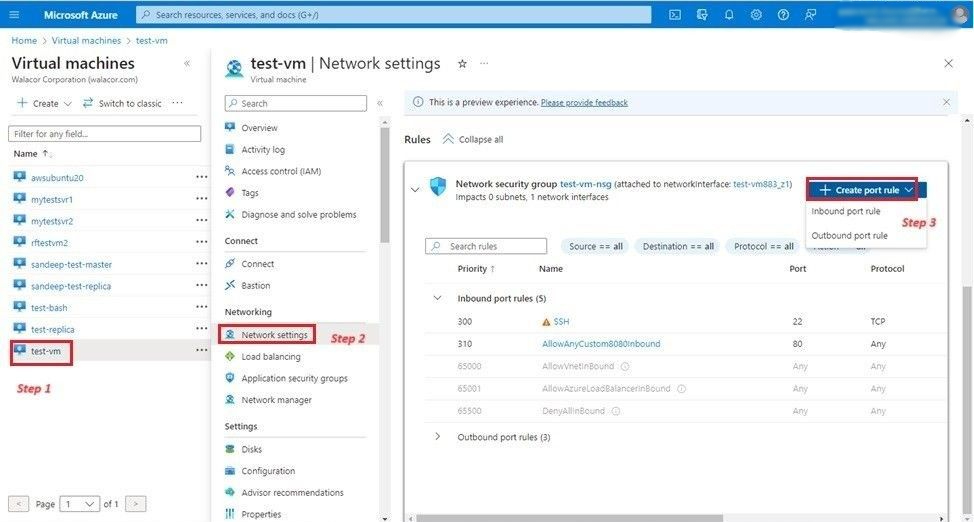Collapse the Virtual machines list pane
This screenshot has height=522, width=974.
(x=187, y=63)
